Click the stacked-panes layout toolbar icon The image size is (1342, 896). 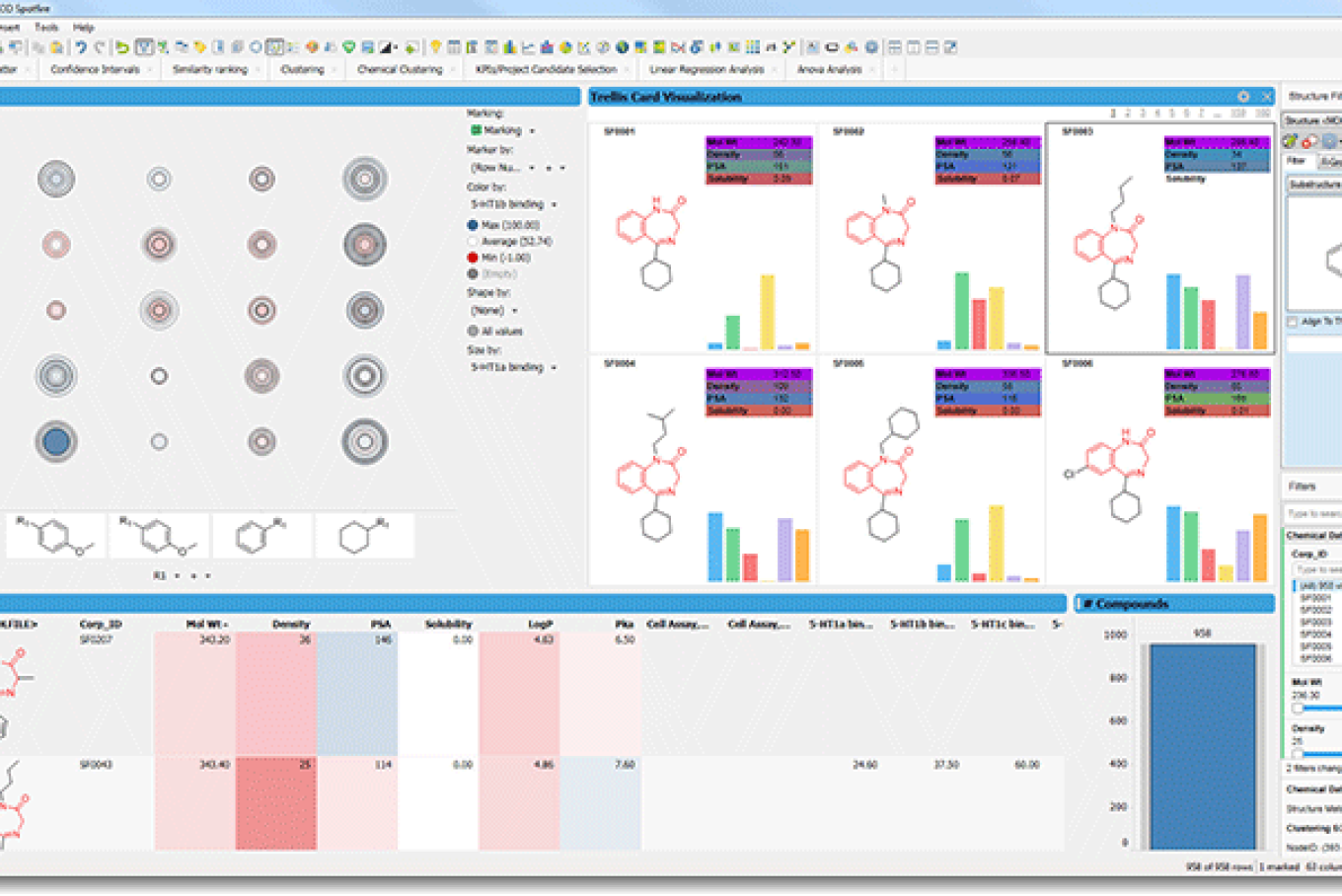pos(932,47)
